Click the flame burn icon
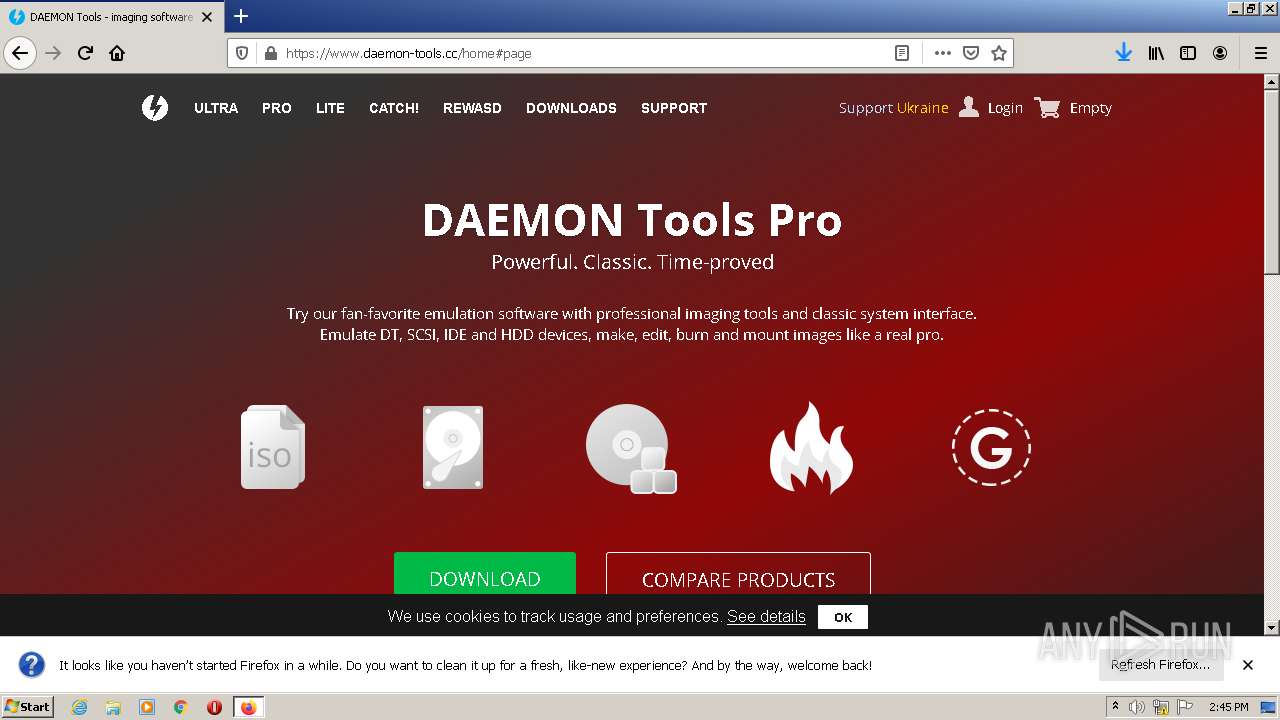1280x720 pixels. tap(811, 447)
